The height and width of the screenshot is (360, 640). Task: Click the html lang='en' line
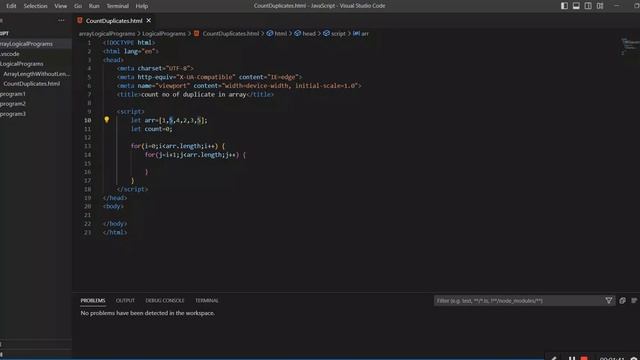pos(131,51)
